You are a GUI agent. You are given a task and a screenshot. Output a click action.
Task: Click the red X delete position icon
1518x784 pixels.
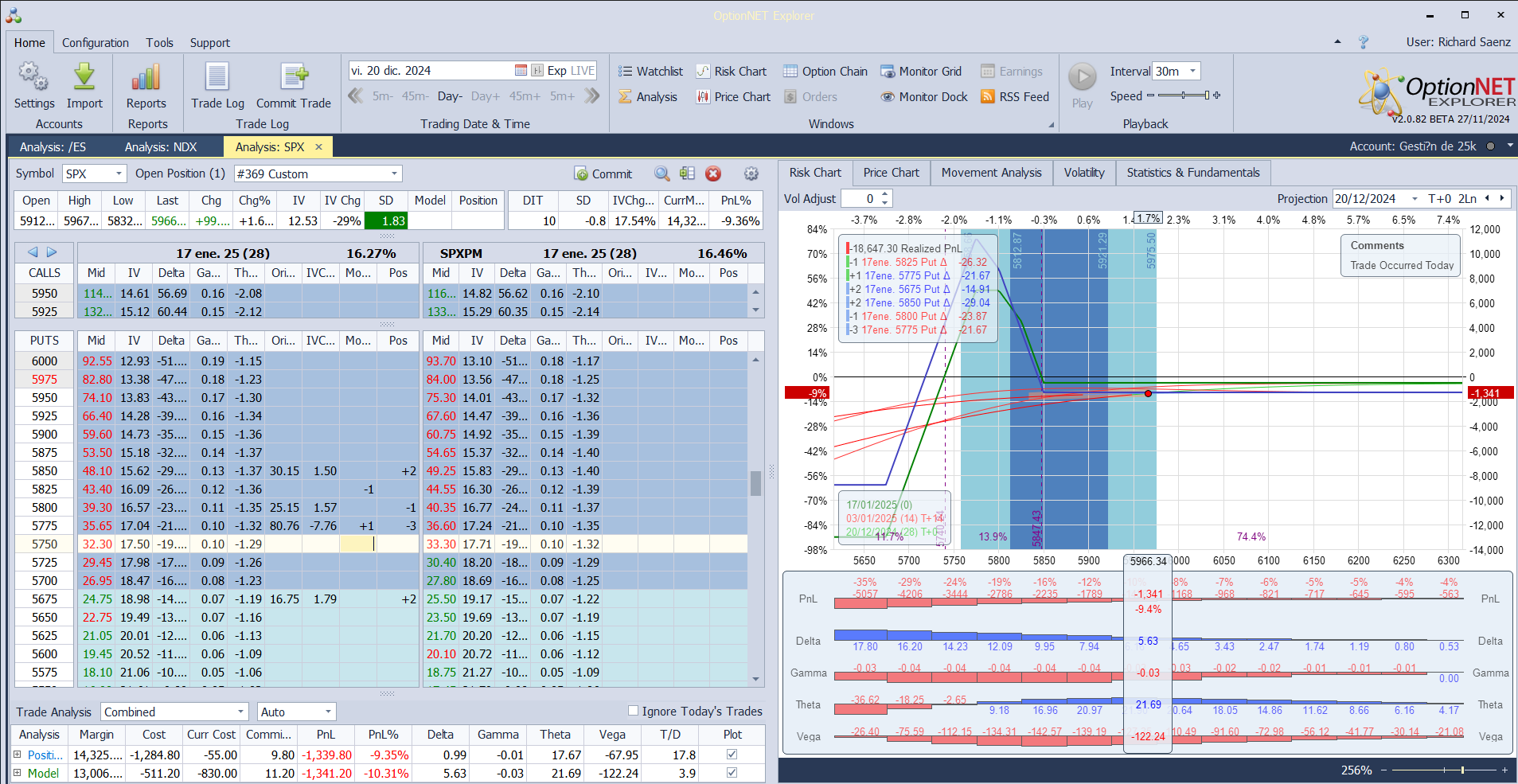(x=713, y=174)
